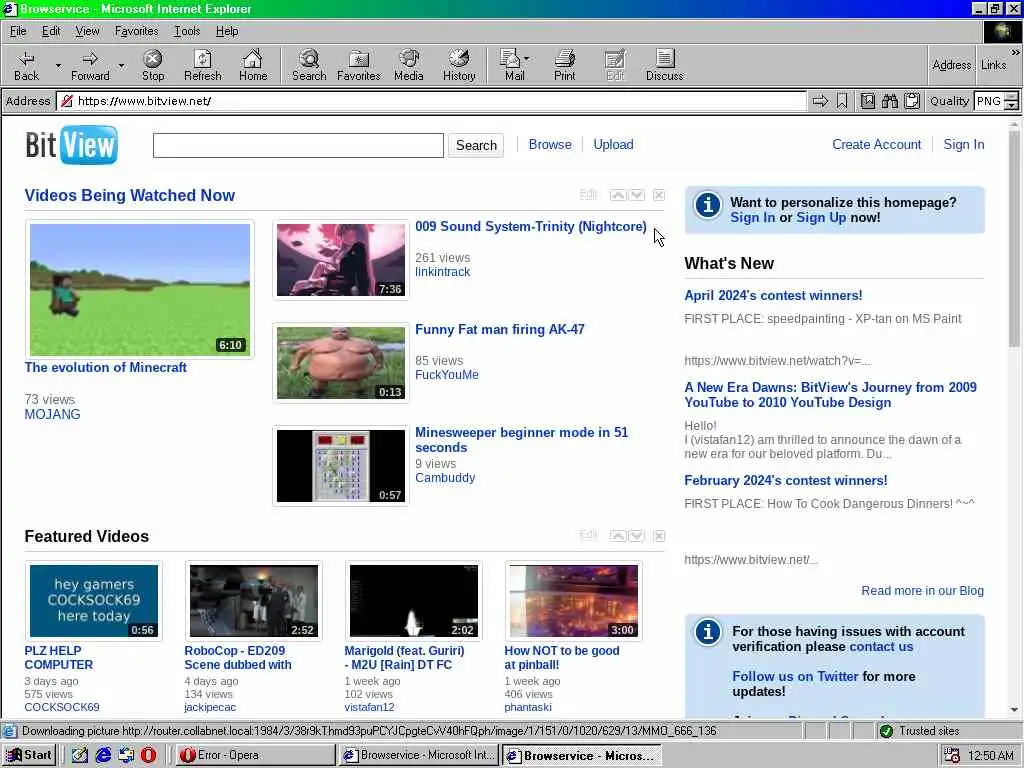Click inside the BitView search field
Screen dimensions: 1024x768
point(298,145)
